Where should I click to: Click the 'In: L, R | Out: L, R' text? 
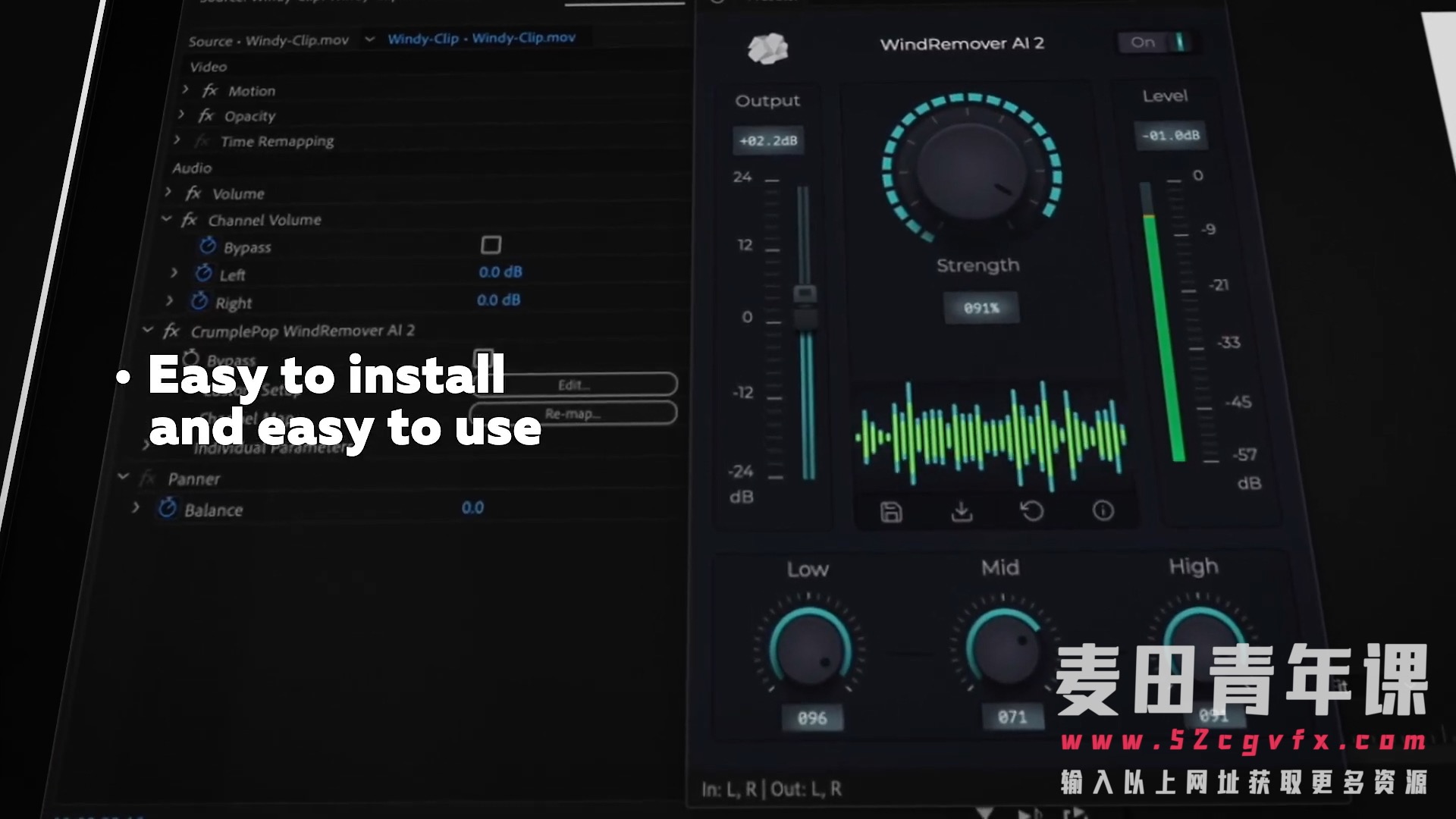coord(771,789)
